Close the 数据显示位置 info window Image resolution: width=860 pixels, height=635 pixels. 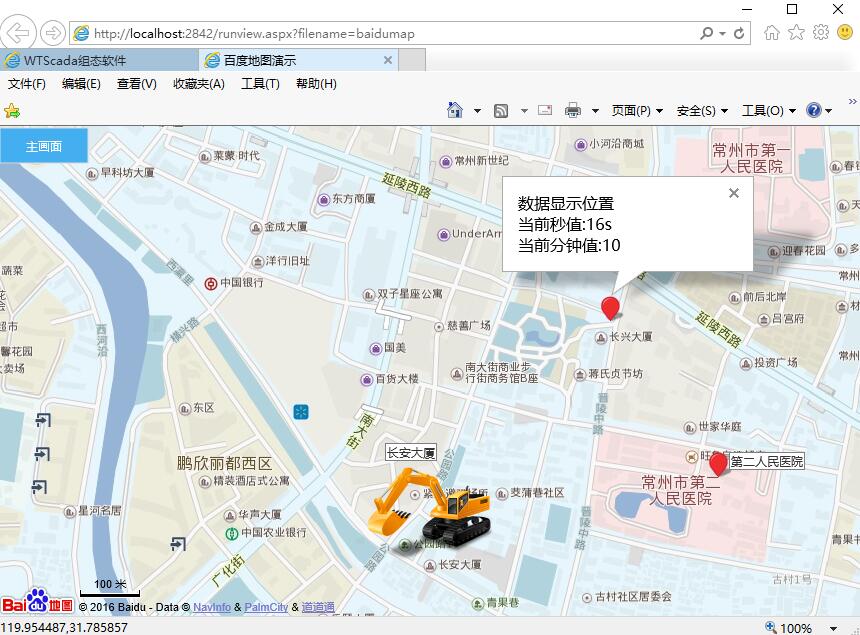(734, 193)
